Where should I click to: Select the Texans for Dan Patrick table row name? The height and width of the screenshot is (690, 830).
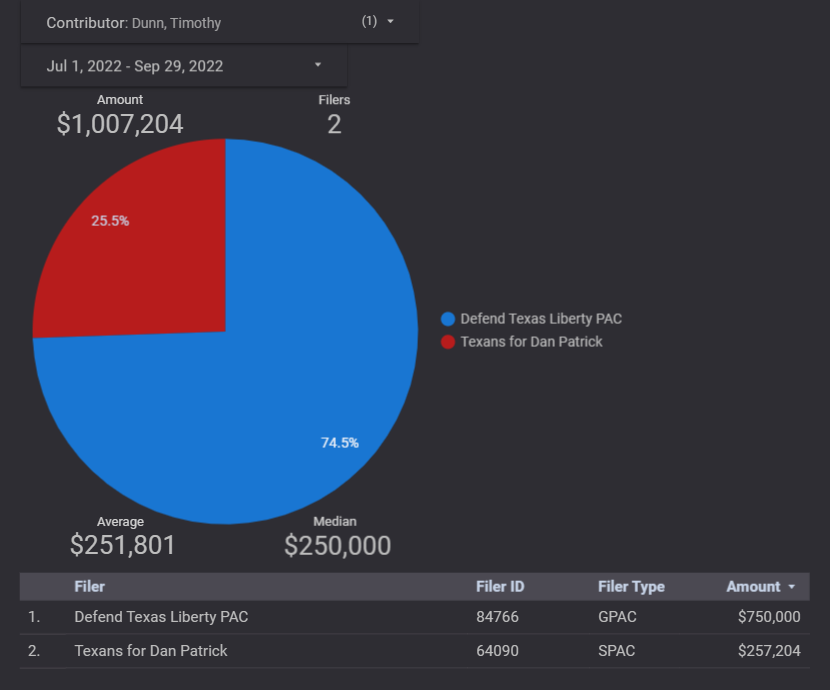coord(151,651)
